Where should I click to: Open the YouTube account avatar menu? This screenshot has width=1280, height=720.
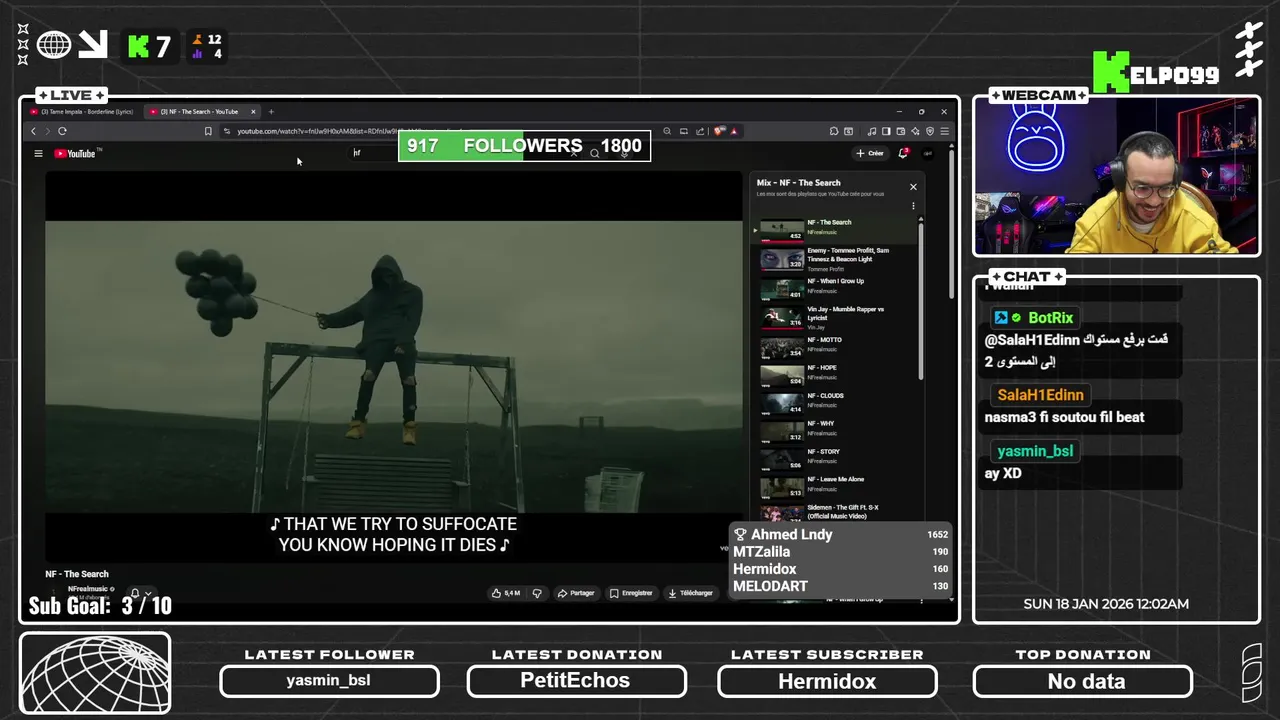pyautogui.click(x=928, y=153)
